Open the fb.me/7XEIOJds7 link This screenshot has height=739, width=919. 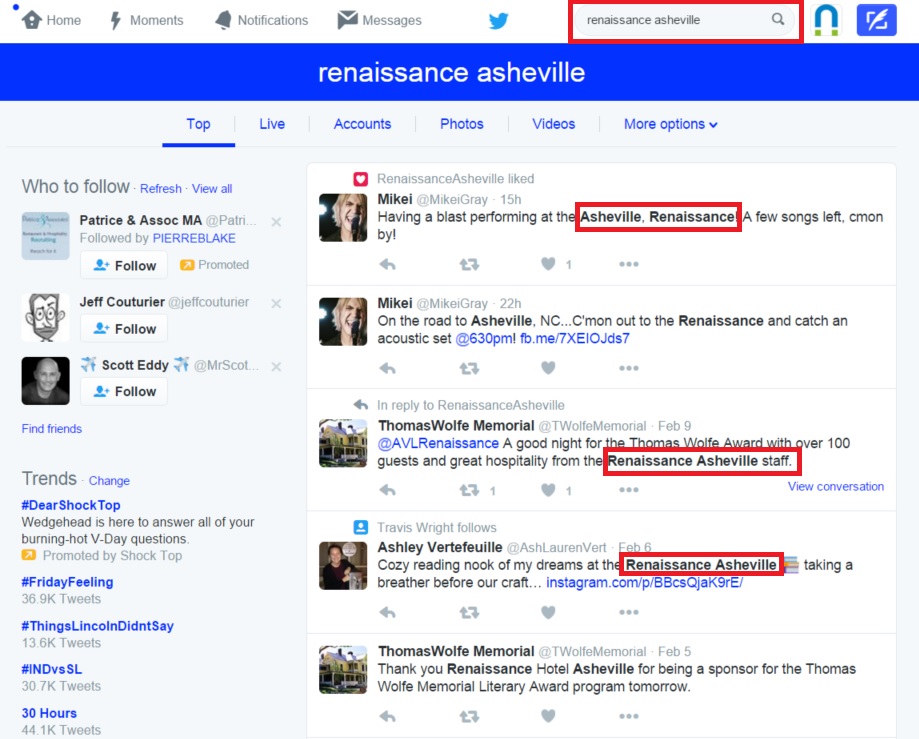[x=575, y=338]
